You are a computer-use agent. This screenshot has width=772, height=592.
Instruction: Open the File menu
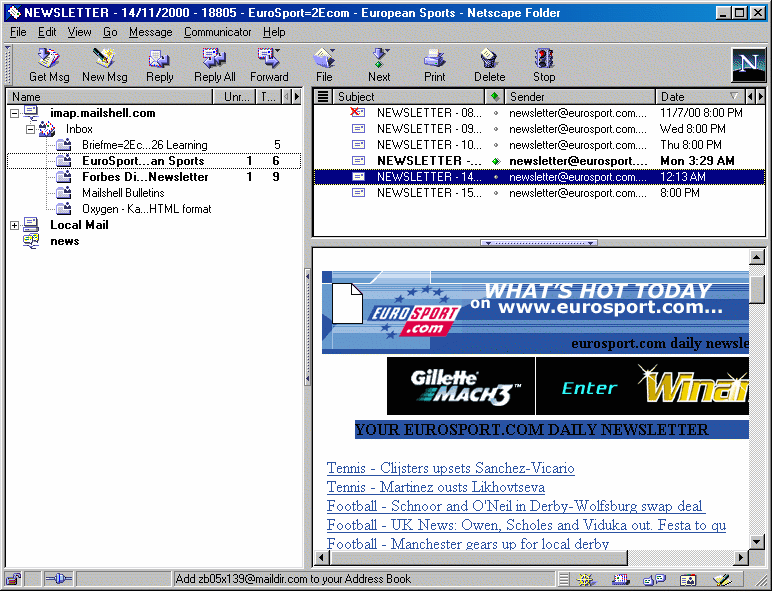pos(18,32)
